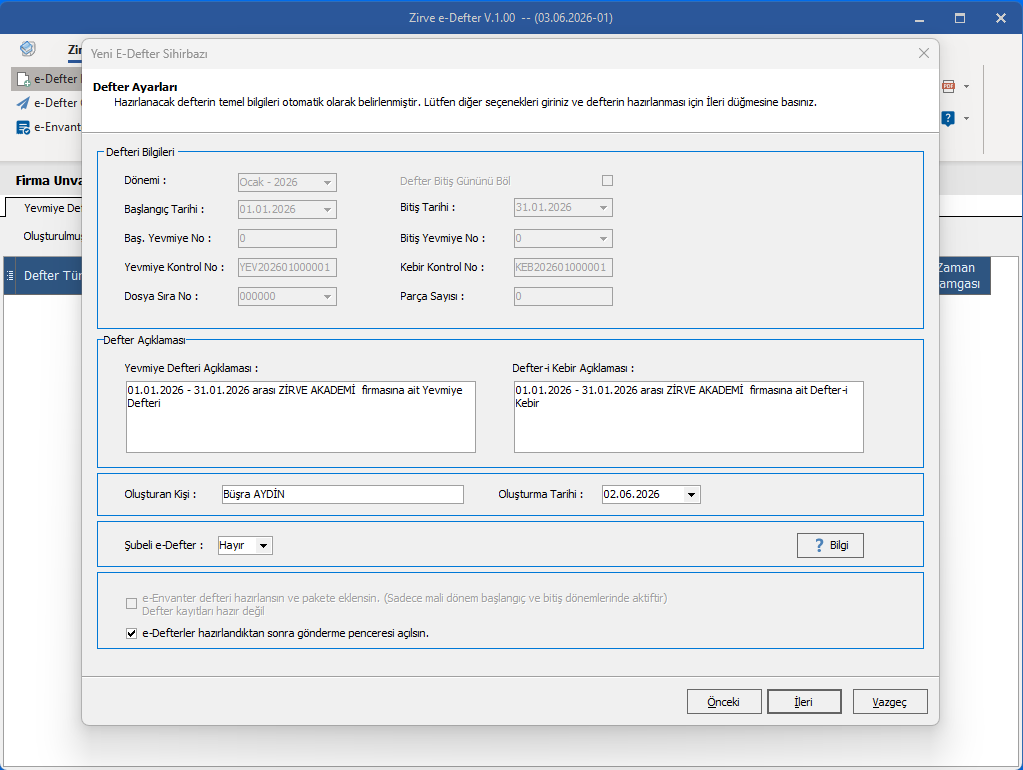Screen dimensions: 1023x770
Task: Toggle Defter Bitiş Gününü Böl checkbox
Action: tap(607, 181)
